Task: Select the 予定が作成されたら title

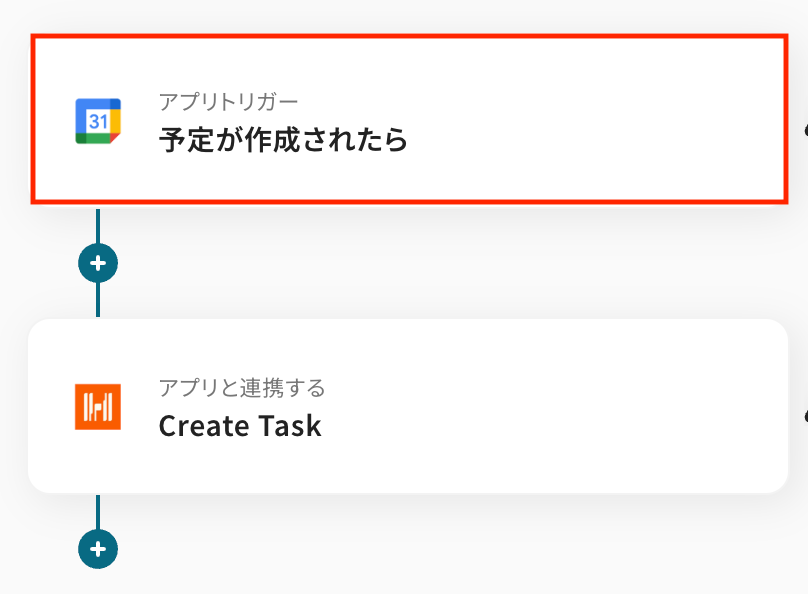Action: (283, 140)
